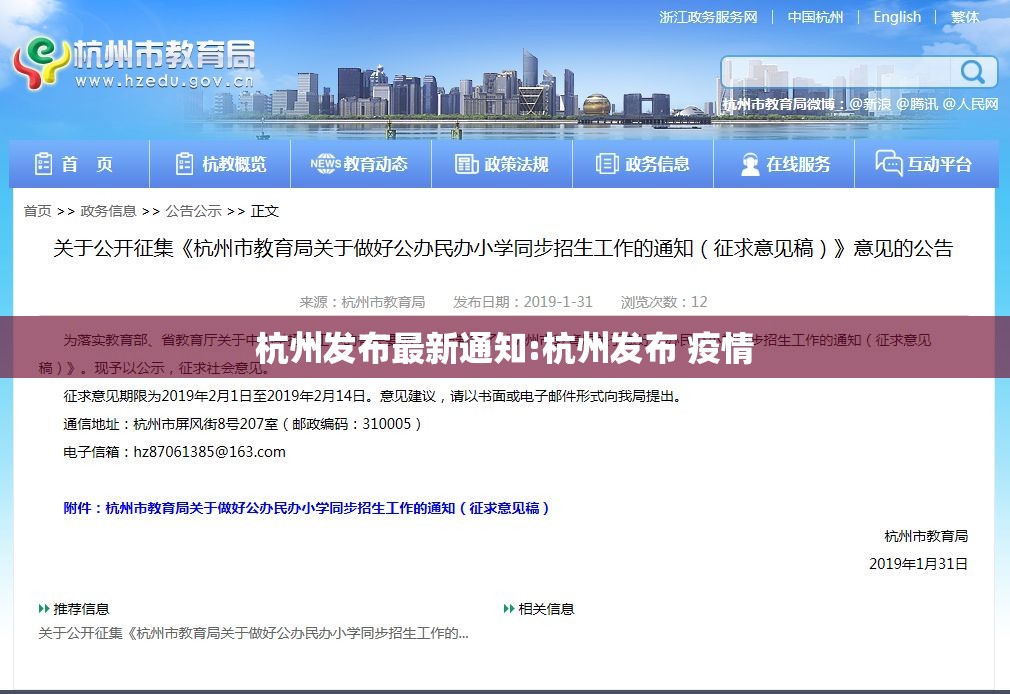The height and width of the screenshot is (694, 1010).
Task: Open the 浙江政务服务网 top link
Action: pos(709,17)
